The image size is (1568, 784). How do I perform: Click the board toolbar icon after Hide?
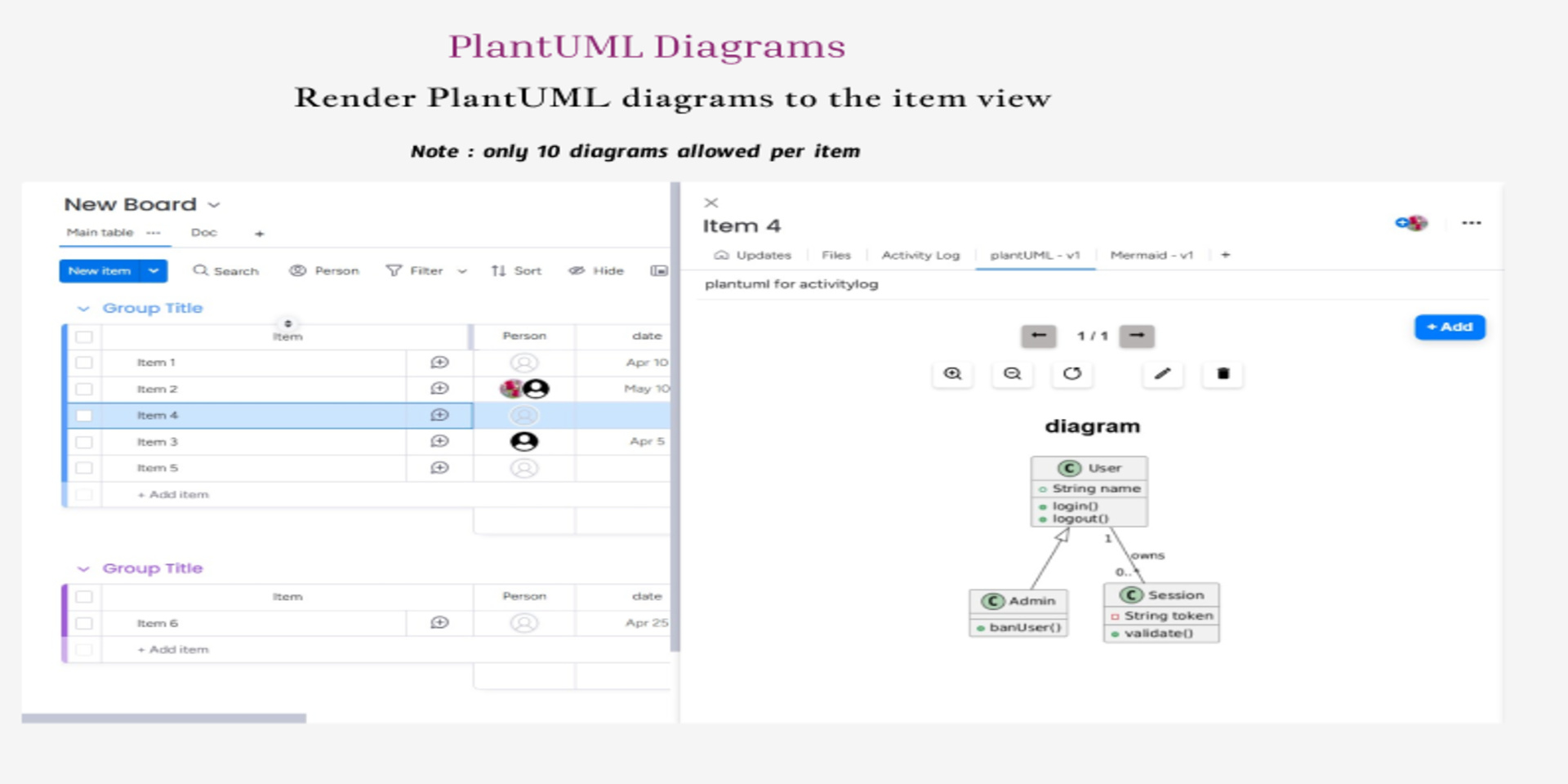658,270
